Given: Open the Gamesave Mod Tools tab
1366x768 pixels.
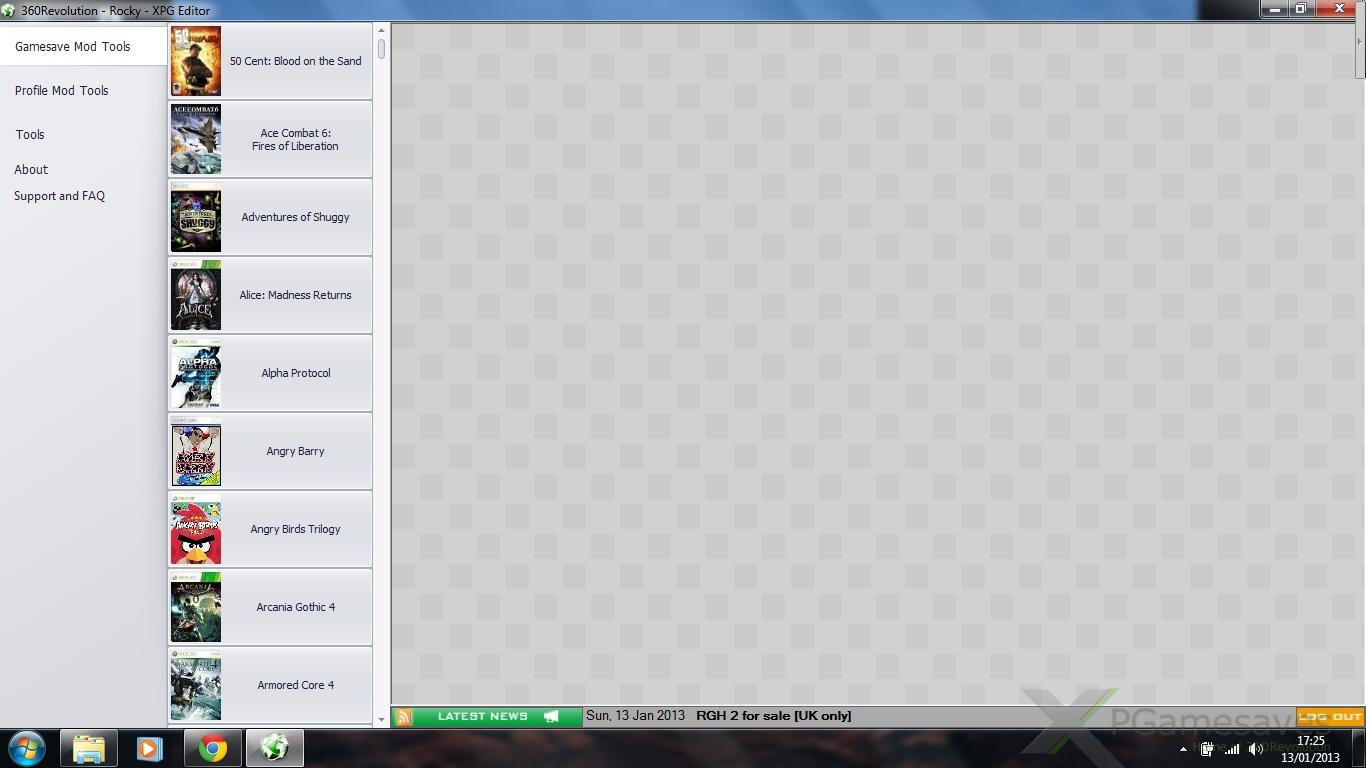Looking at the screenshot, I should (x=73, y=47).
